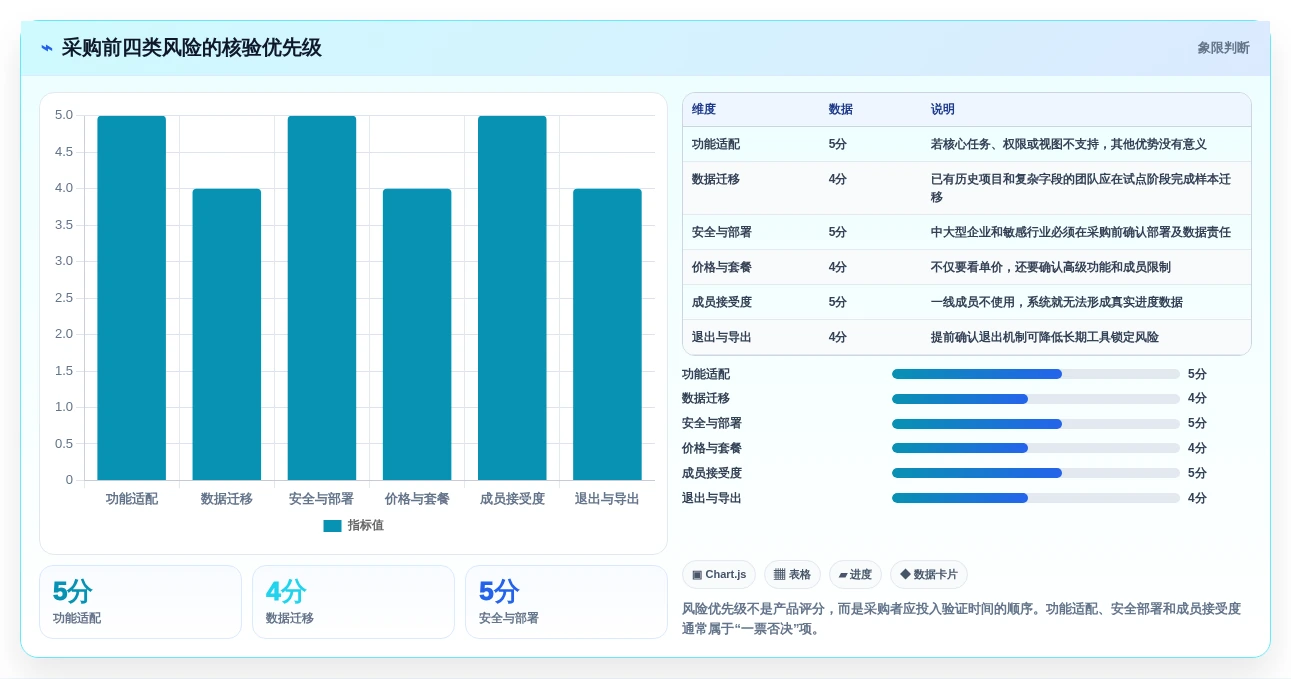
Task: Click the 功能适配 bar in chart
Action: (132, 298)
